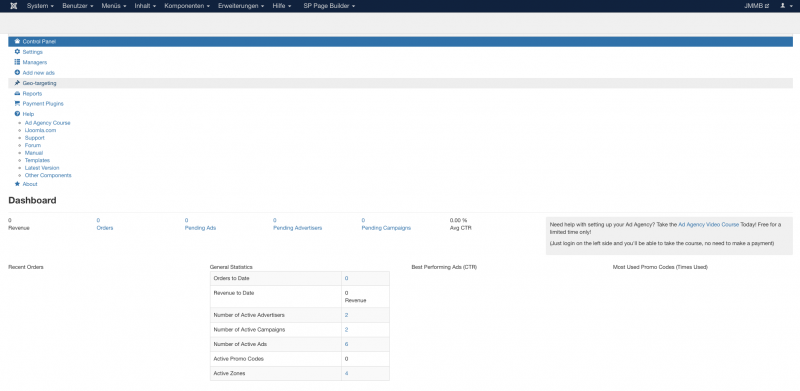Open the Hilfe dropdown menu

282,6
